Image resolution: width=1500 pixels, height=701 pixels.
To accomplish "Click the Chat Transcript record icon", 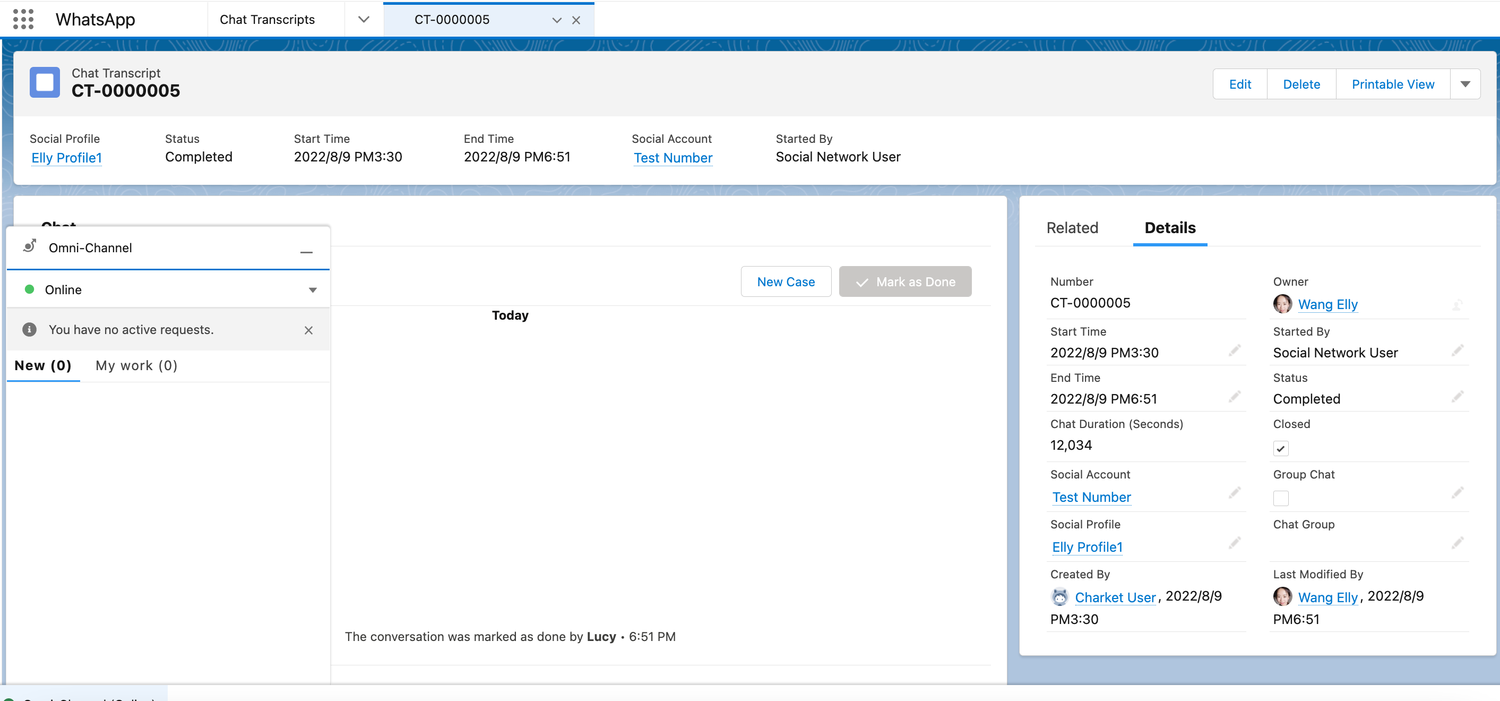I will [x=45, y=82].
